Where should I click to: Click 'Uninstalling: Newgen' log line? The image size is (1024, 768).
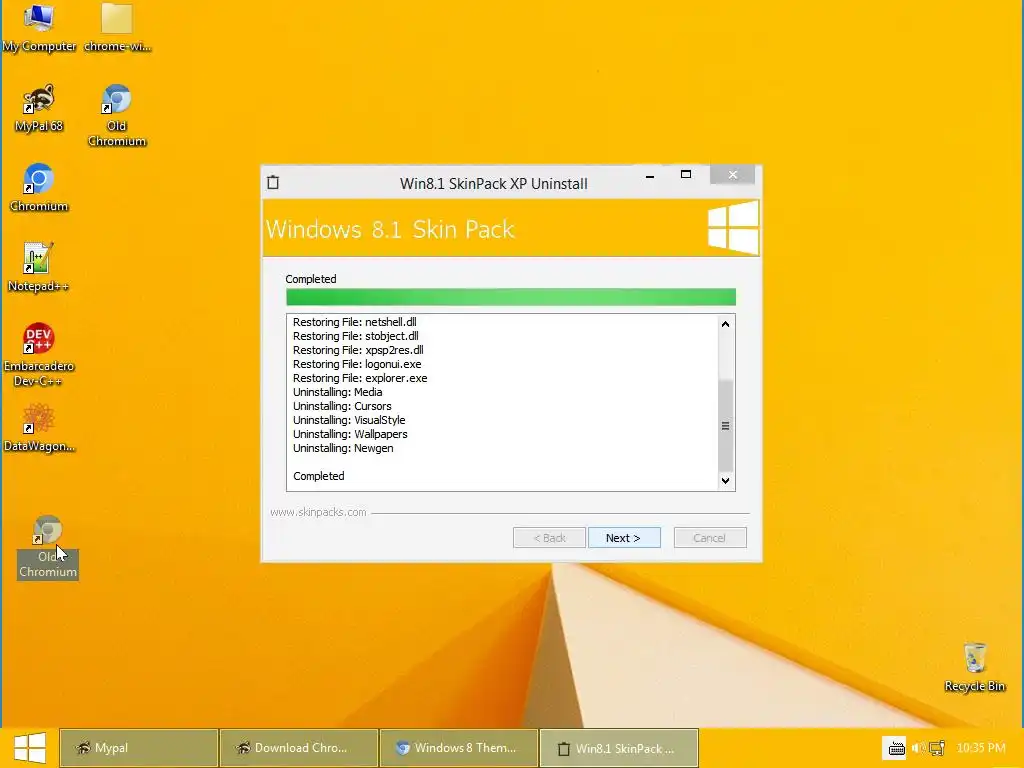pyautogui.click(x=343, y=448)
